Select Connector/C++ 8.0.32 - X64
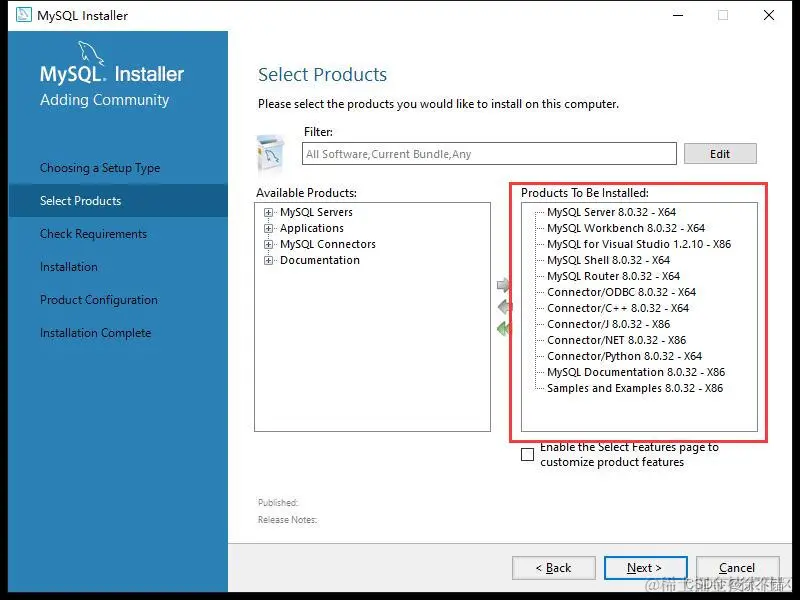 [x=618, y=308]
